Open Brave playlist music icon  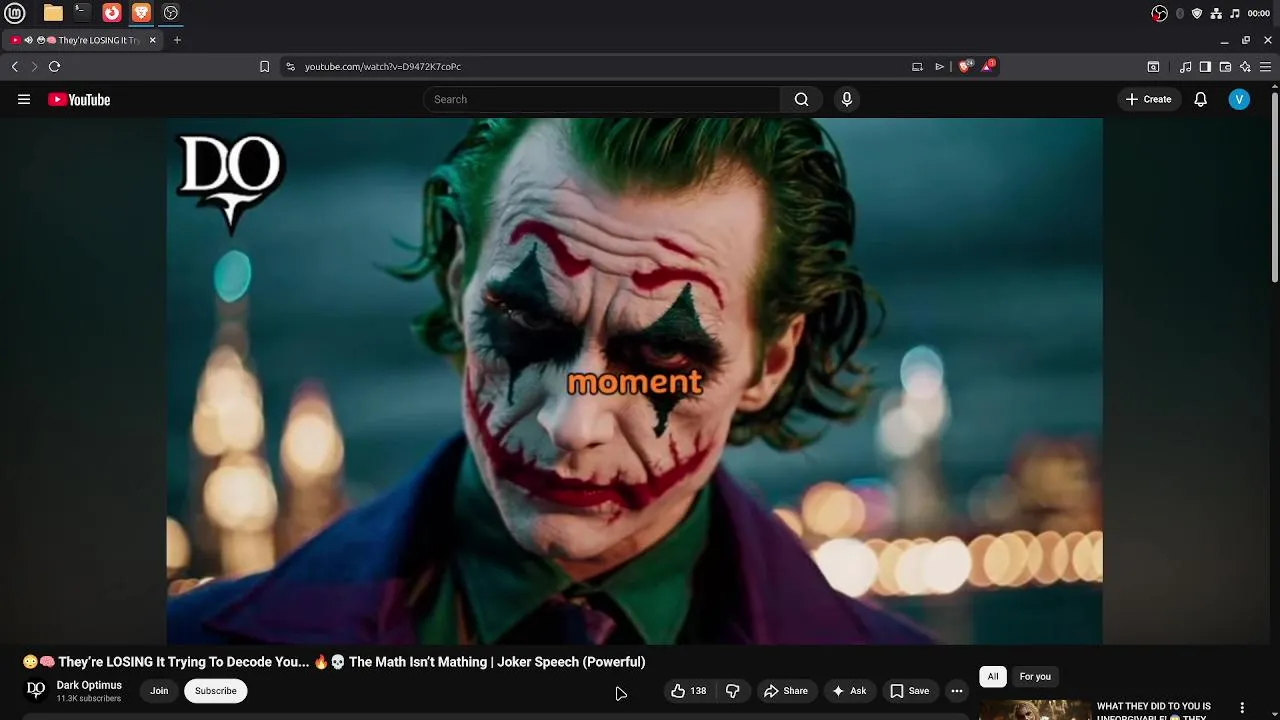[1185, 67]
